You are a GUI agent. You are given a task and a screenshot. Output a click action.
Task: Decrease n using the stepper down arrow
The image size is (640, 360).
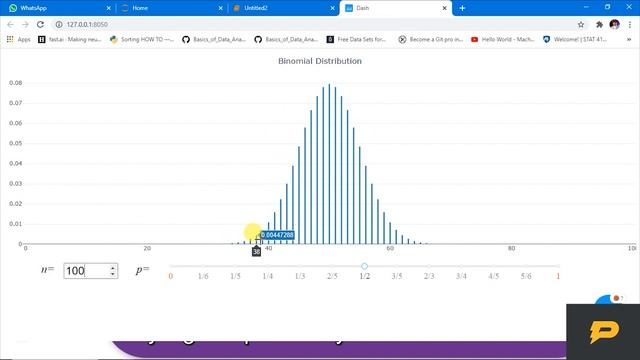[x=113, y=274]
